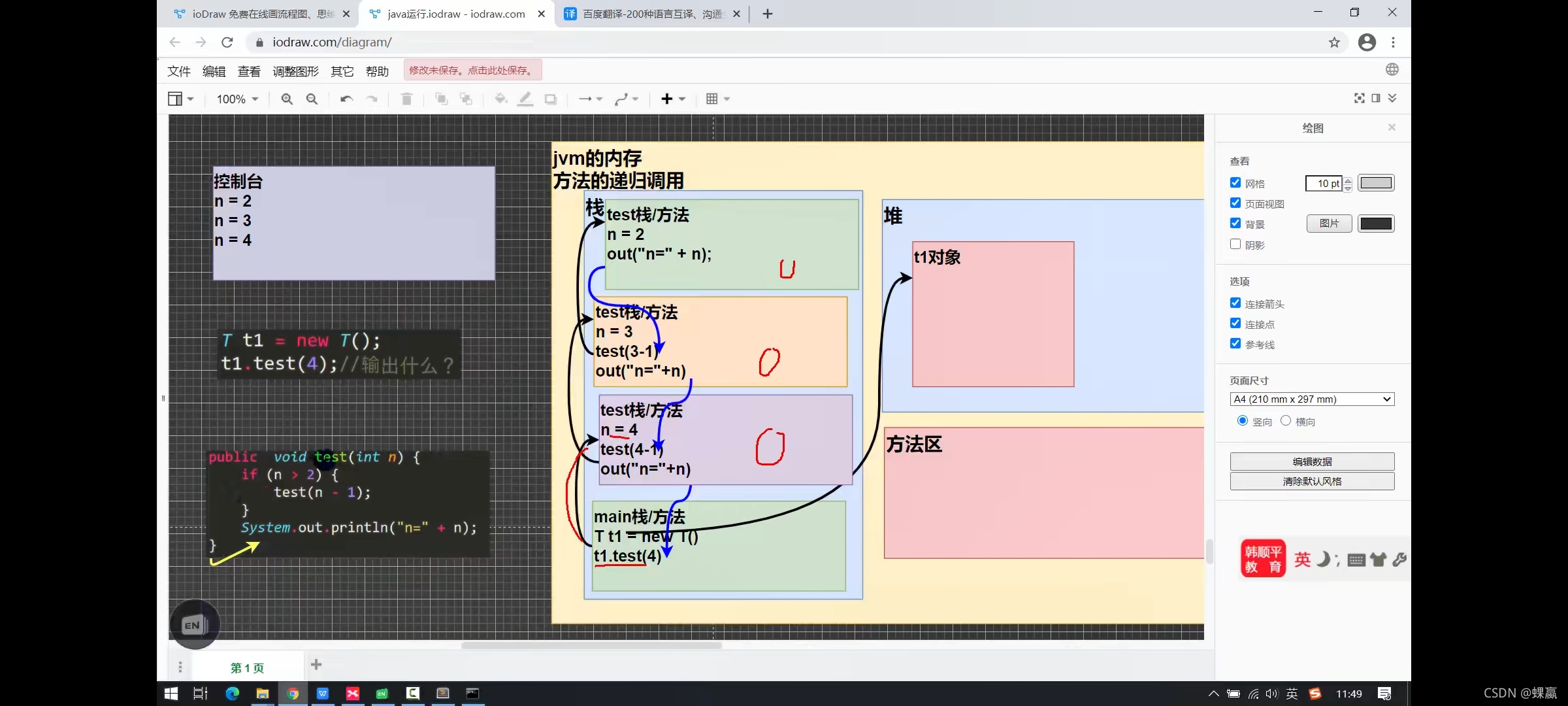Viewport: 1568px width, 706px height.
Task: Open the 调整图形 menu
Action: 295,71
